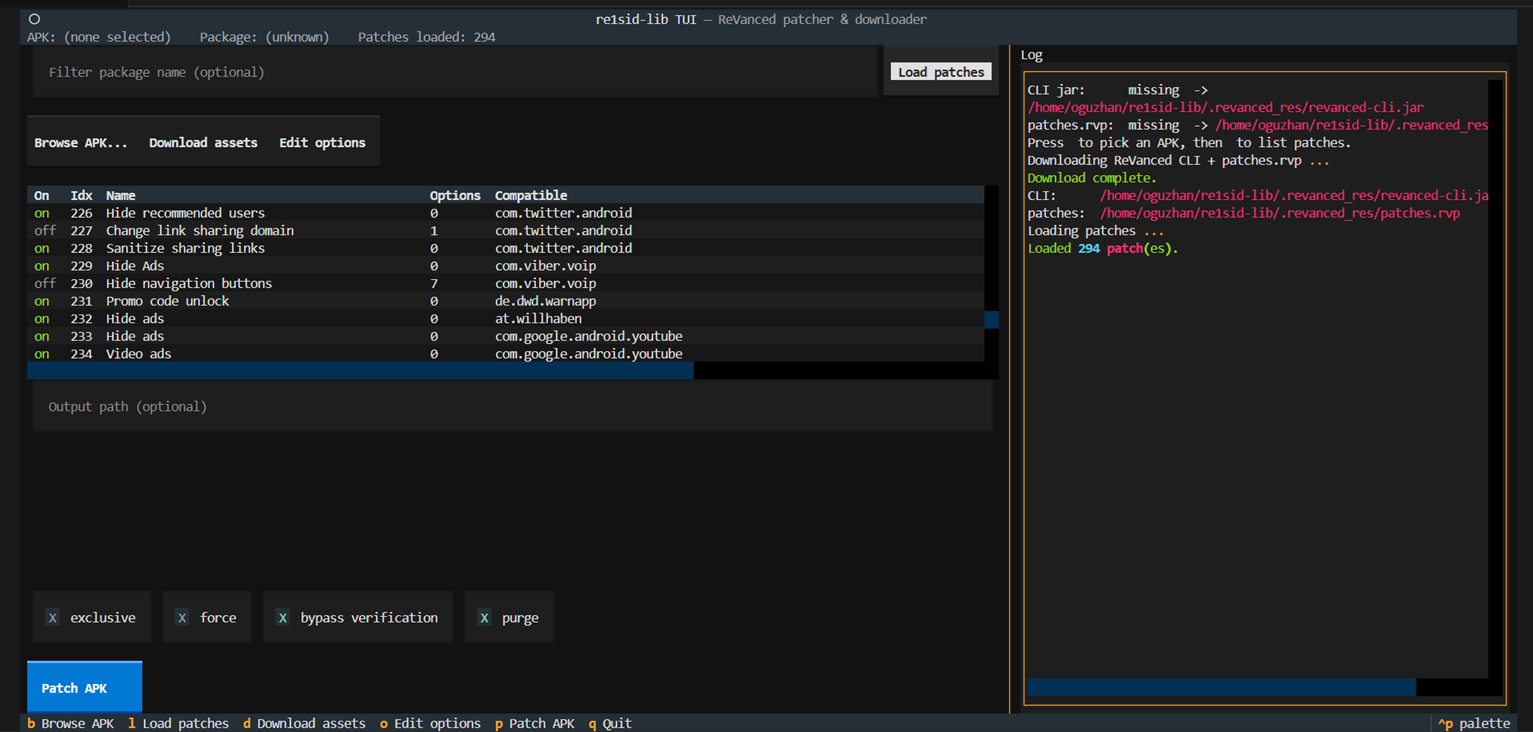Image resolution: width=1533 pixels, height=732 pixels.
Task: Toggle on state for Sanitize sharing links
Action: (x=42, y=248)
